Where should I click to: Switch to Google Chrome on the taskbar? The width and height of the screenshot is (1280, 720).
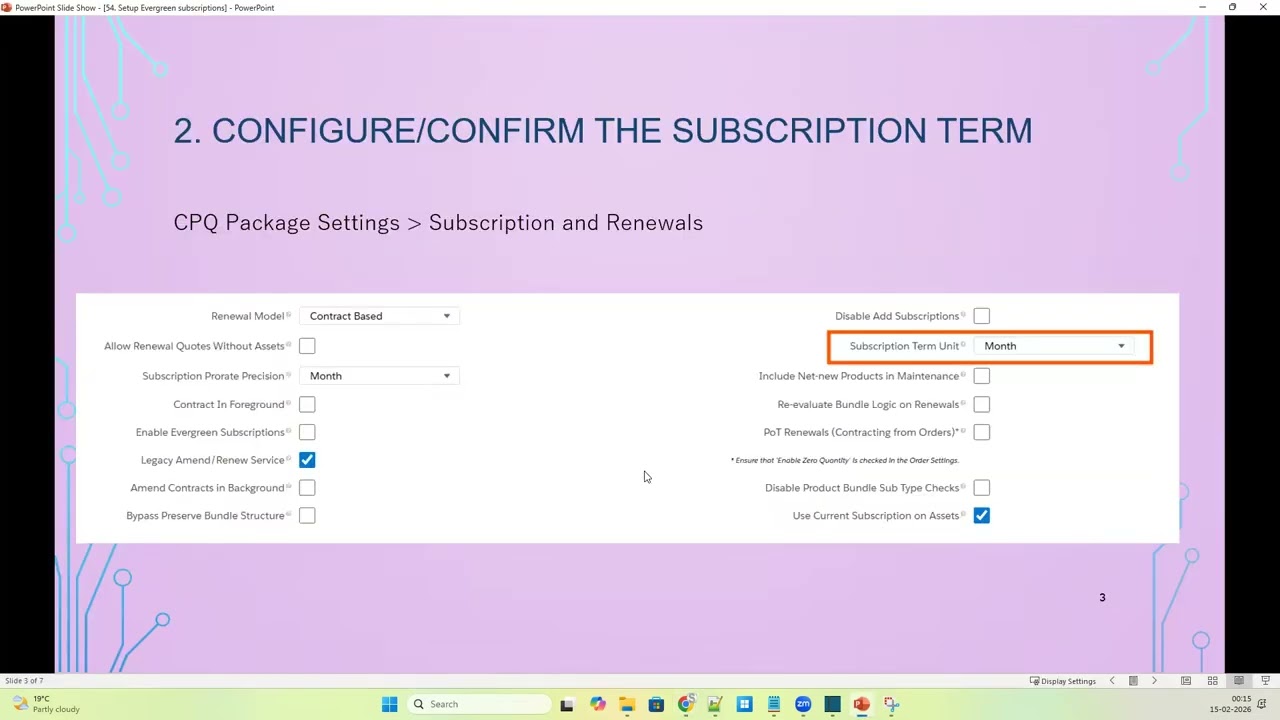[686, 704]
